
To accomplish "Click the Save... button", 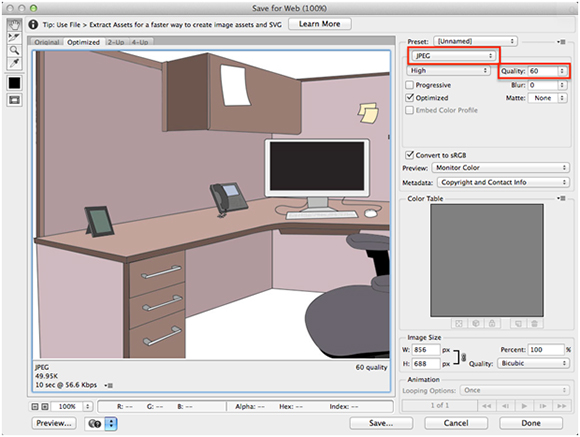I will 381,423.
